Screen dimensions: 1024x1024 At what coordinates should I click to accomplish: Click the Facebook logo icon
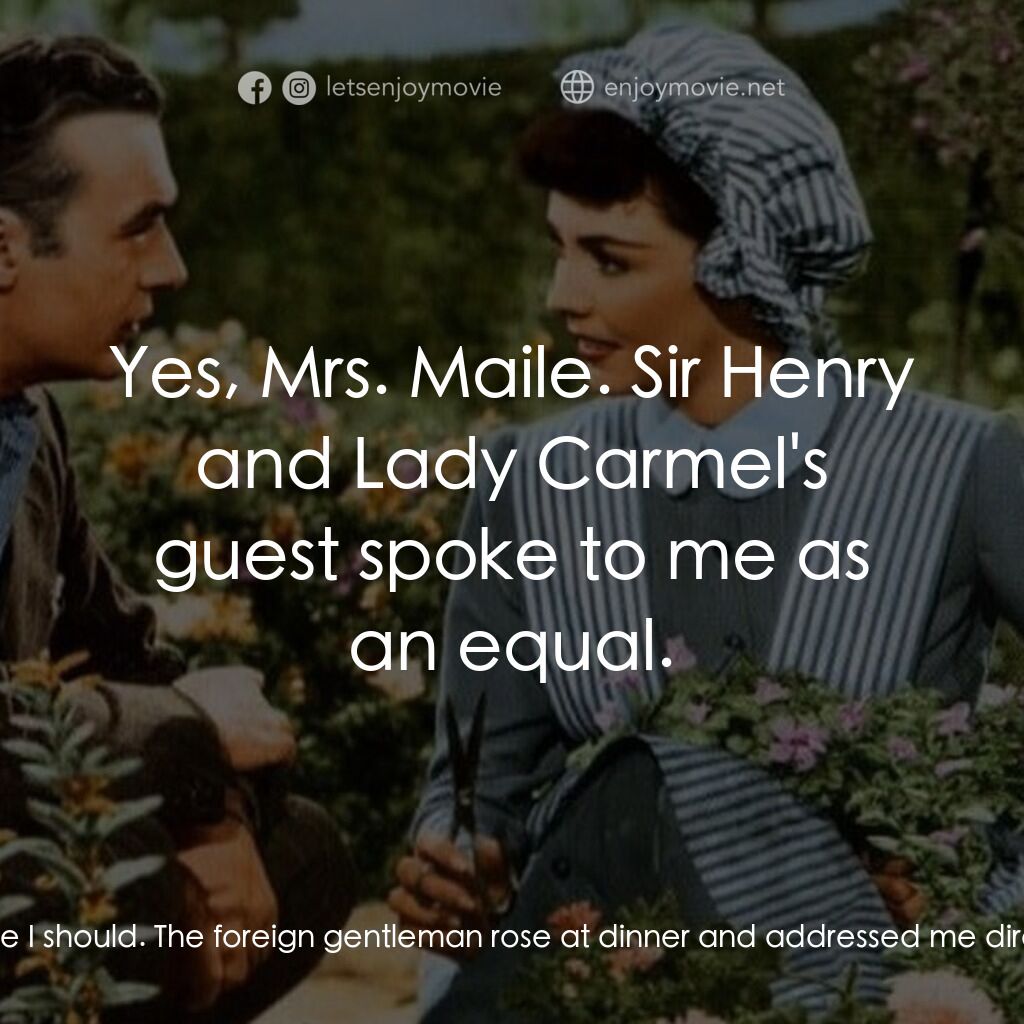tap(255, 88)
